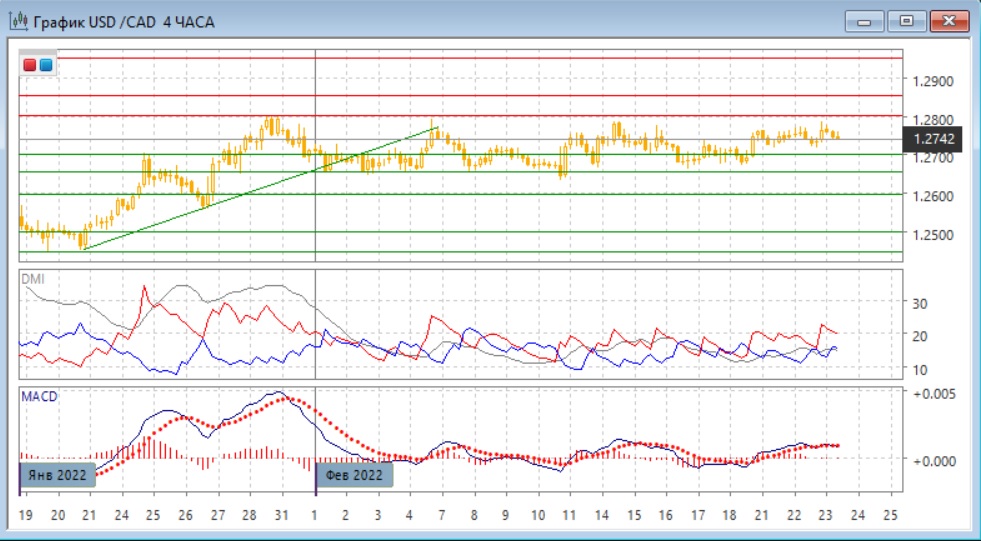The width and height of the screenshot is (981, 541).
Task: Pick date 31 on the time axis
Action: [282, 515]
